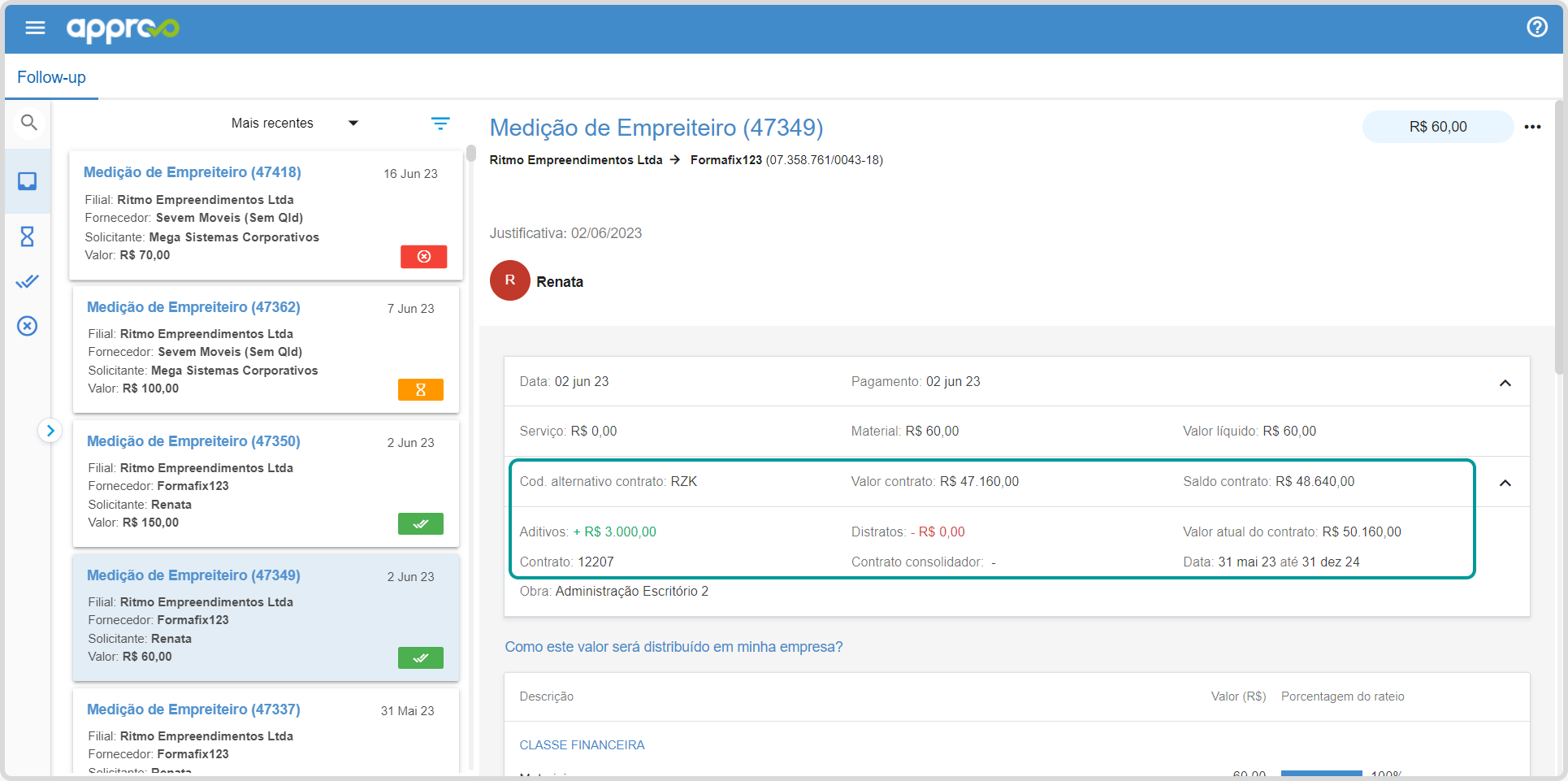Click the contract period 31 mai 23 até 31 dez 24
The image size is (1568, 781).
[x=1289, y=562]
